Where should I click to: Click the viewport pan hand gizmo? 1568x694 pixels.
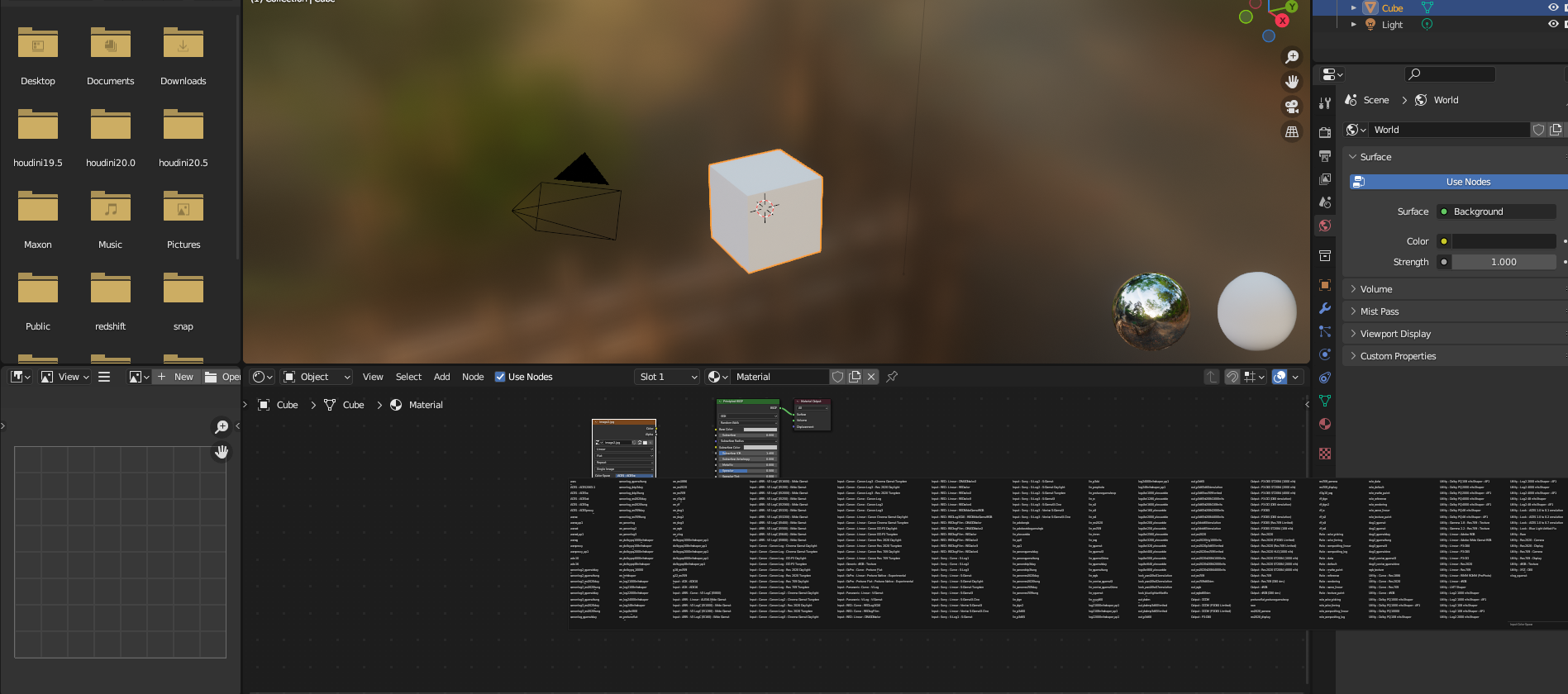point(1291,82)
